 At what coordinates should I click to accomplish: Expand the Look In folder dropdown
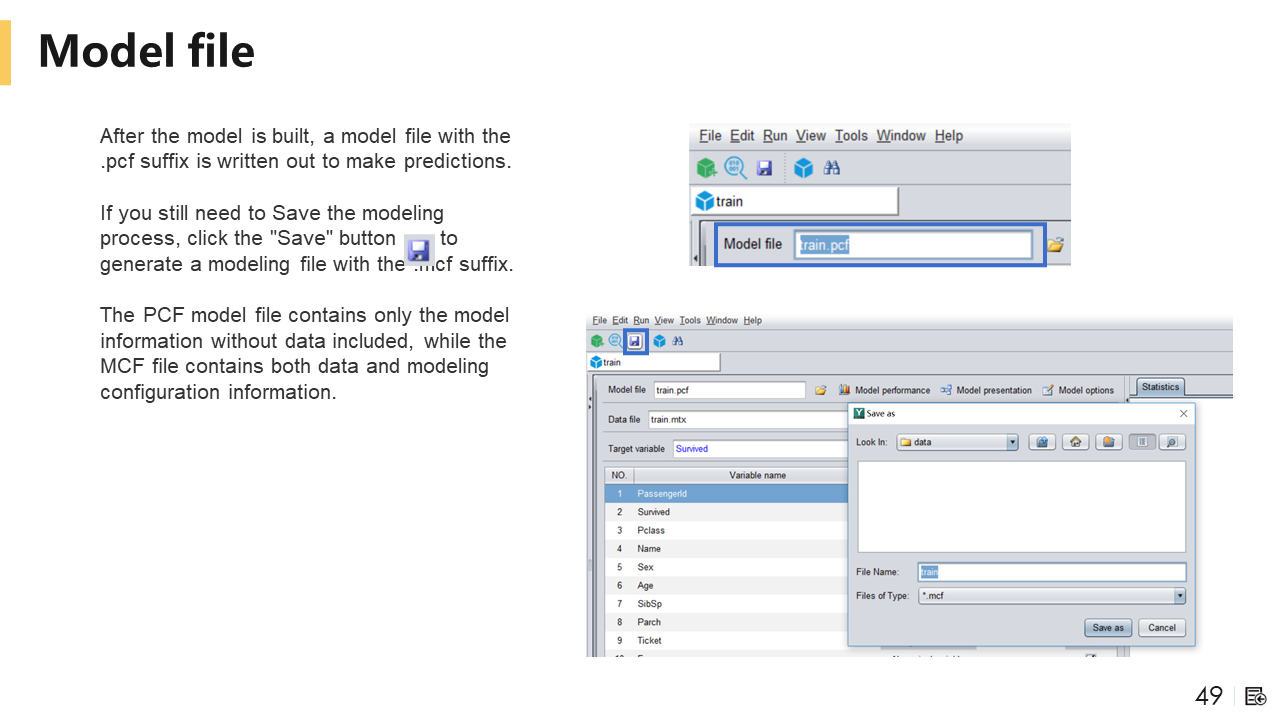pyautogui.click(x=1012, y=442)
